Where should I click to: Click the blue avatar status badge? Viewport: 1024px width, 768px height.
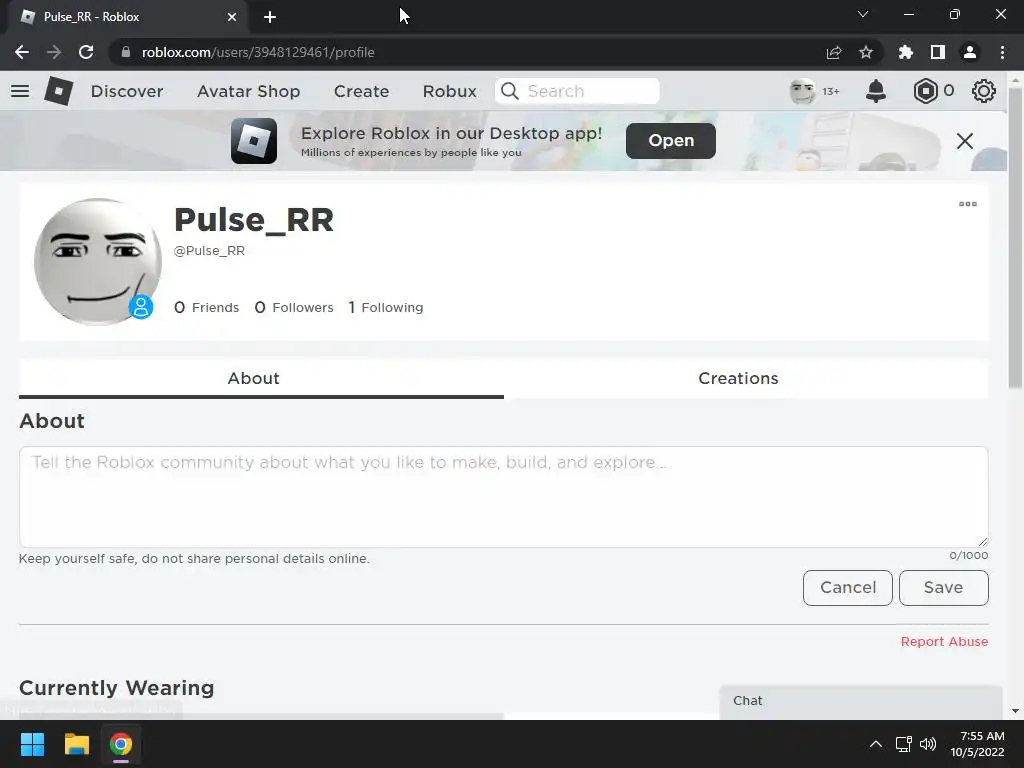point(140,306)
